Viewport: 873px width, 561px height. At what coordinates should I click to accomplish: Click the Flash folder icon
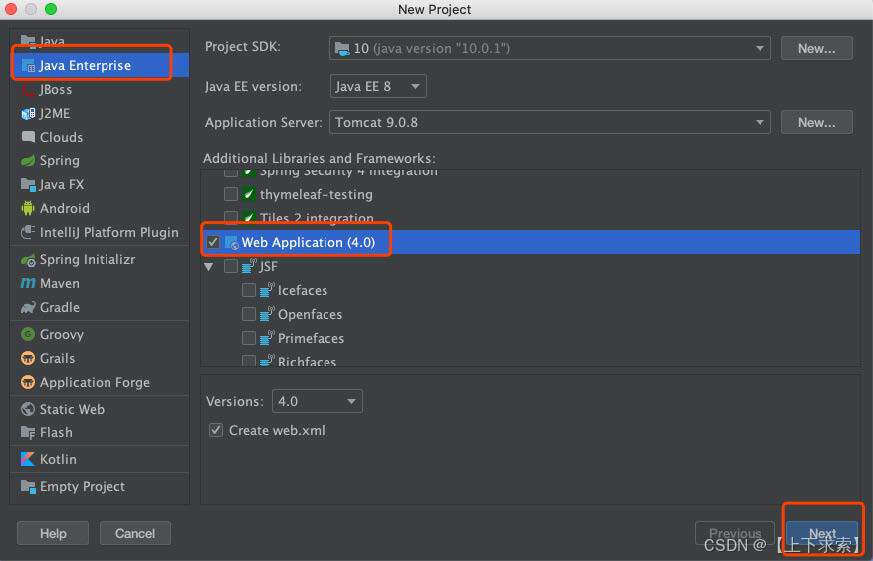[28, 432]
